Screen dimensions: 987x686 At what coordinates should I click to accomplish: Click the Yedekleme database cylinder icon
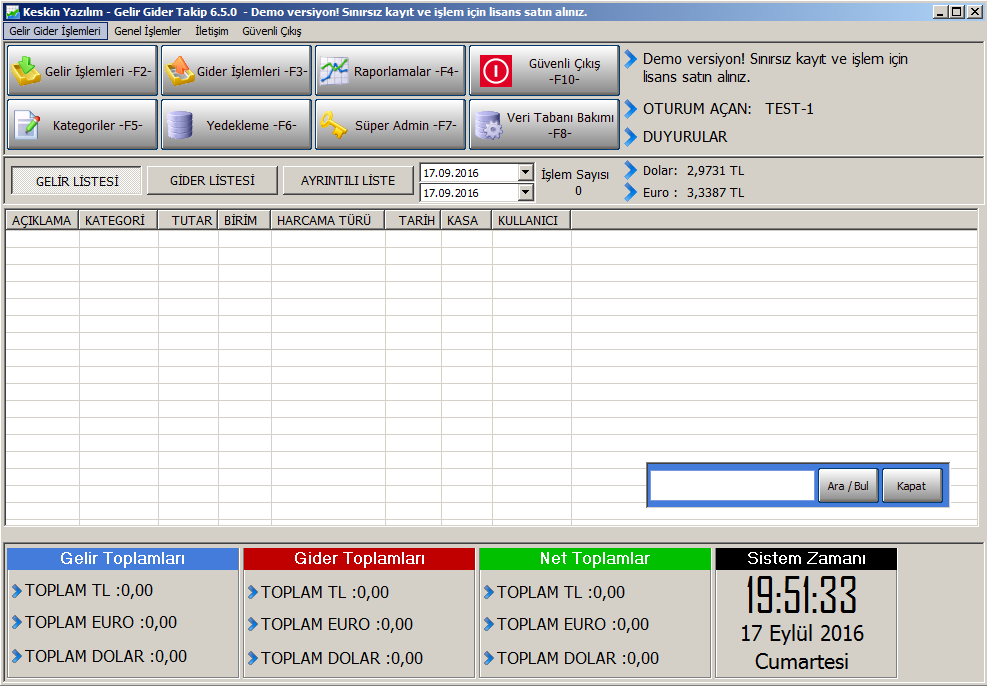180,125
